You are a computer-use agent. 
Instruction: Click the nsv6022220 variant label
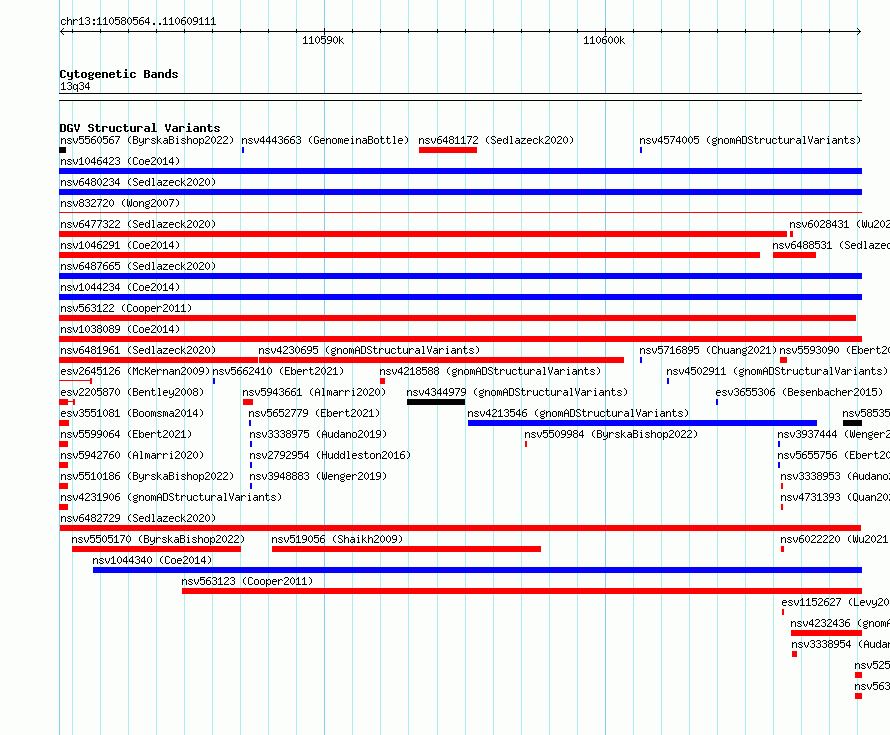pos(834,539)
